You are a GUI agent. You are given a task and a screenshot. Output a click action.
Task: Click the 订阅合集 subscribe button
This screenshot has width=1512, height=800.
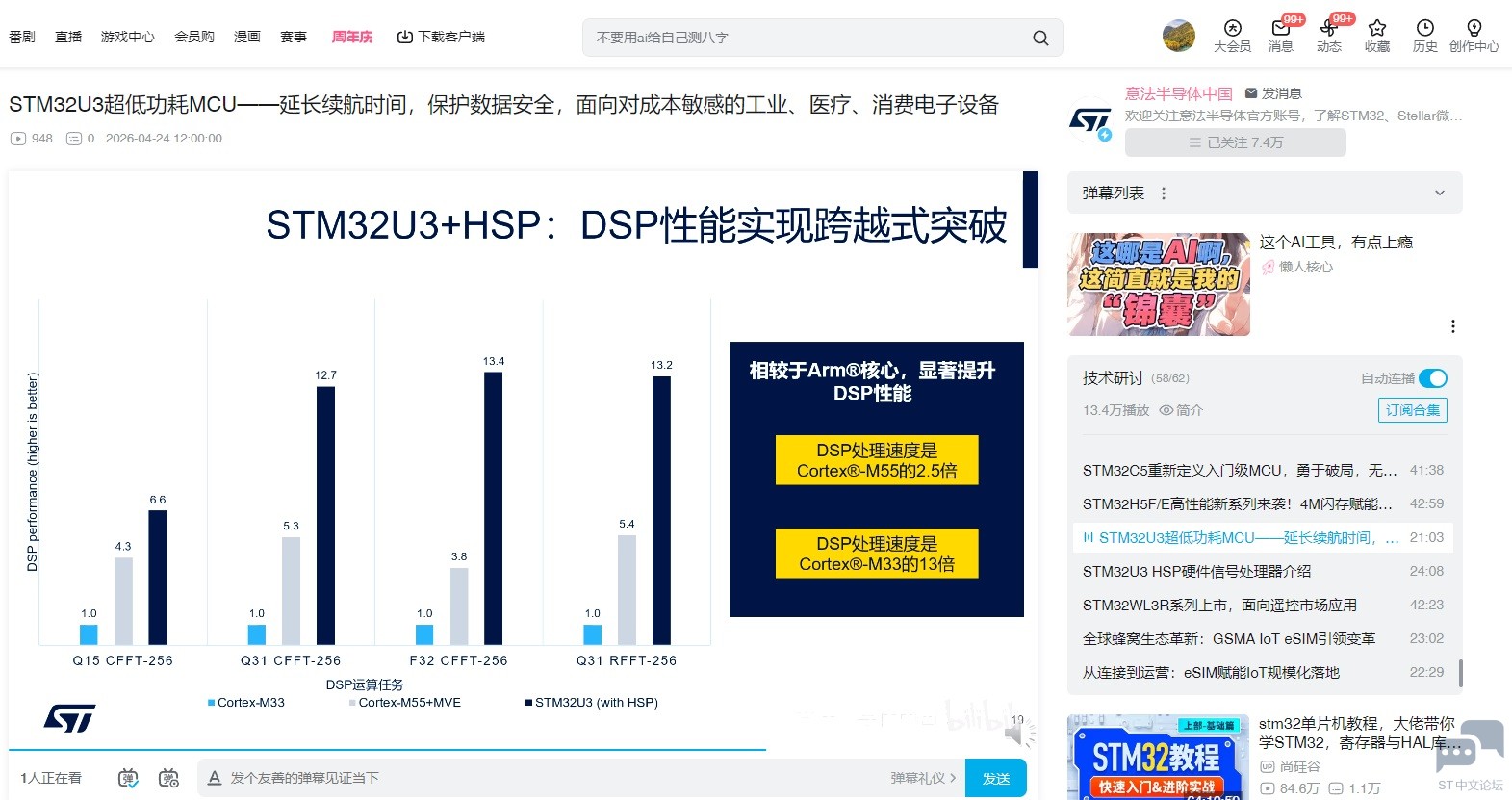coord(1413,410)
